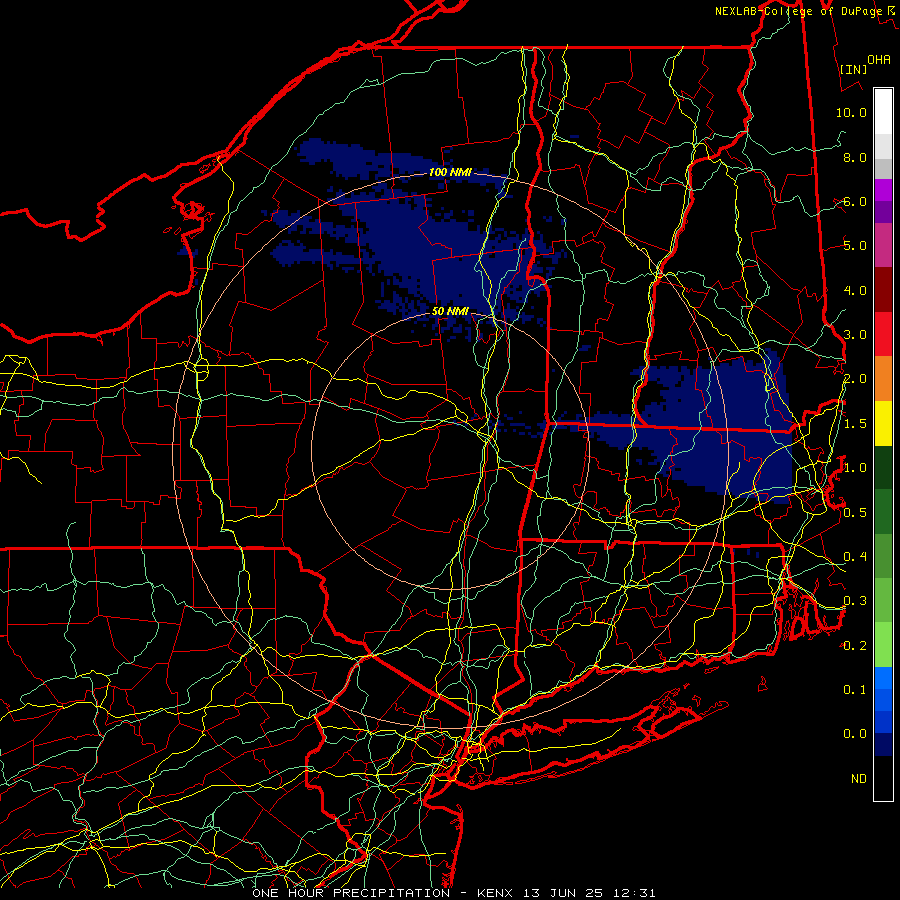The height and width of the screenshot is (900, 900).
Task: Click the [IN] units label
Action: (853, 69)
